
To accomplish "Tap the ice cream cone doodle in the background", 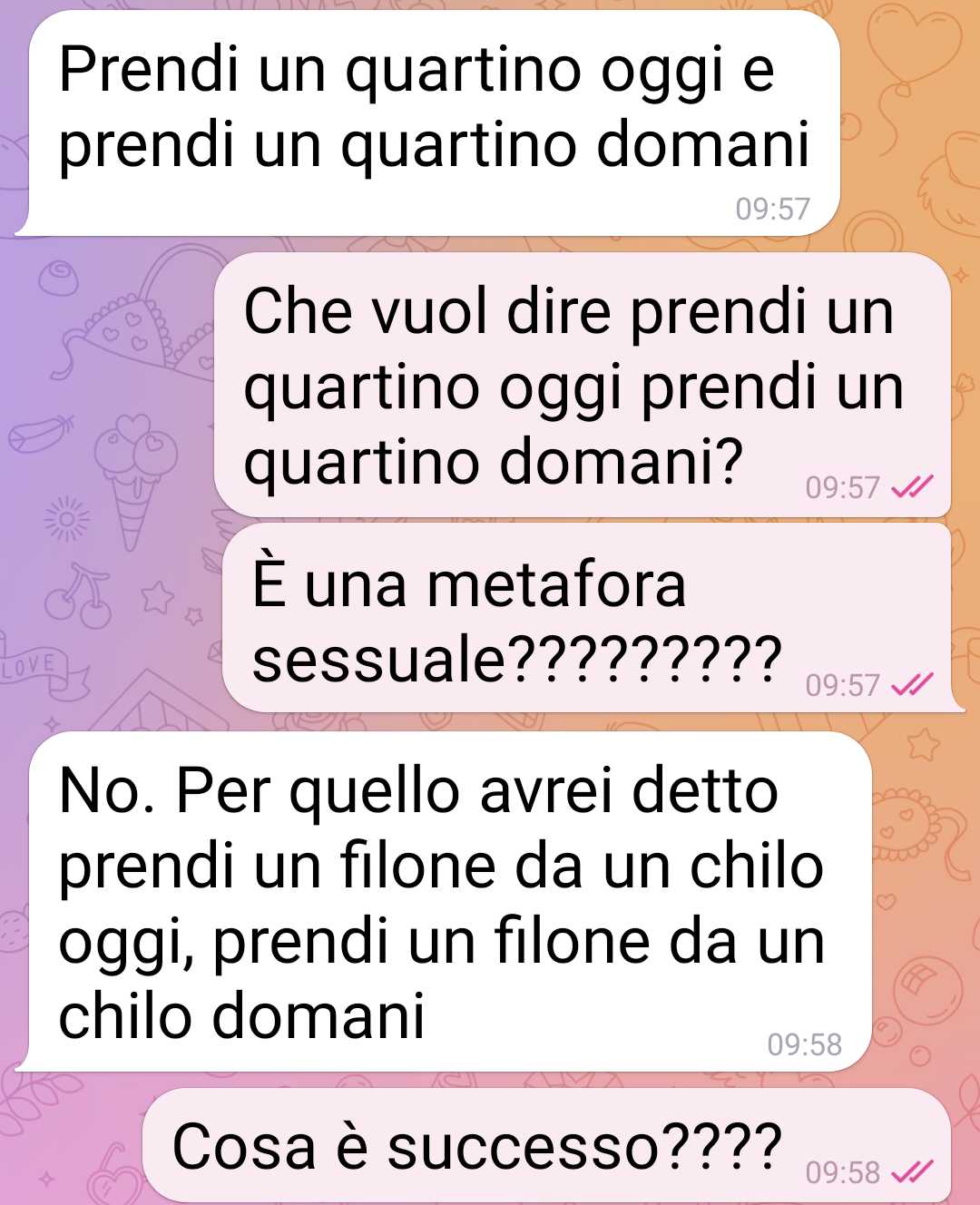I will click(x=138, y=481).
